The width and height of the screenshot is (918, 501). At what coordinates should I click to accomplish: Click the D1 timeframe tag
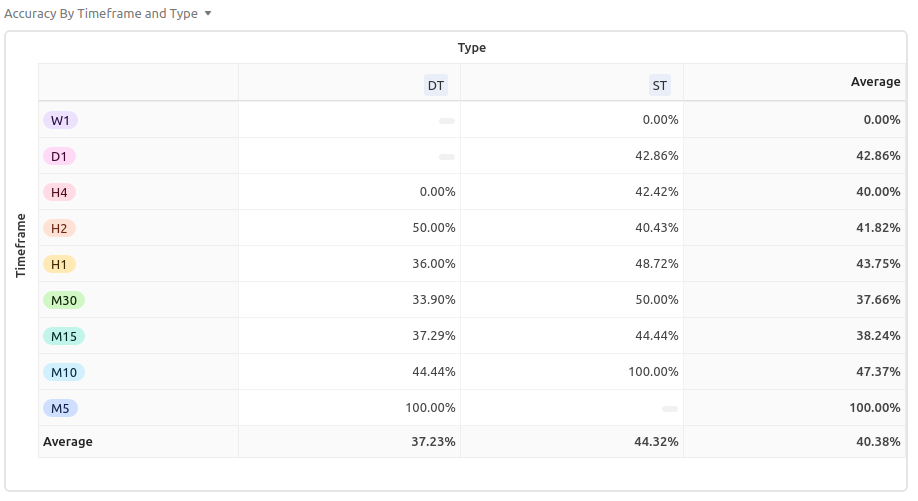point(60,156)
